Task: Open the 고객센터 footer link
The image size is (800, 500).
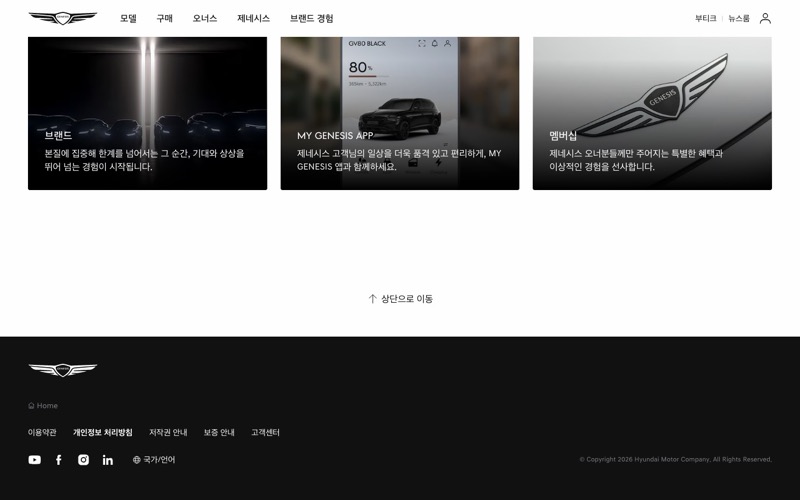Action: pos(265,433)
